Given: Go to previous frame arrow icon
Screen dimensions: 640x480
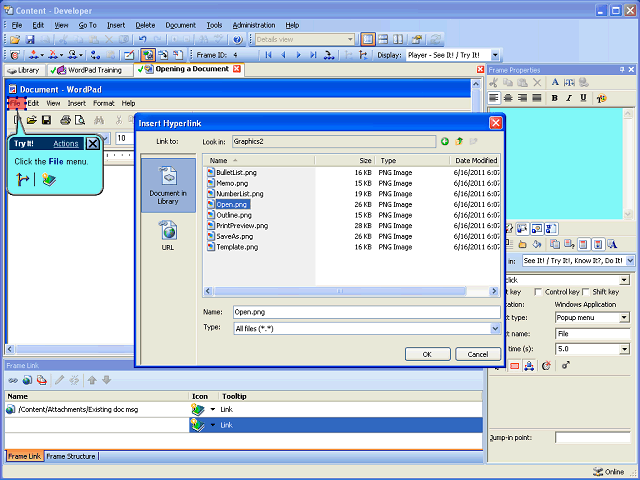Looking at the screenshot, I should (x=283, y=55).
